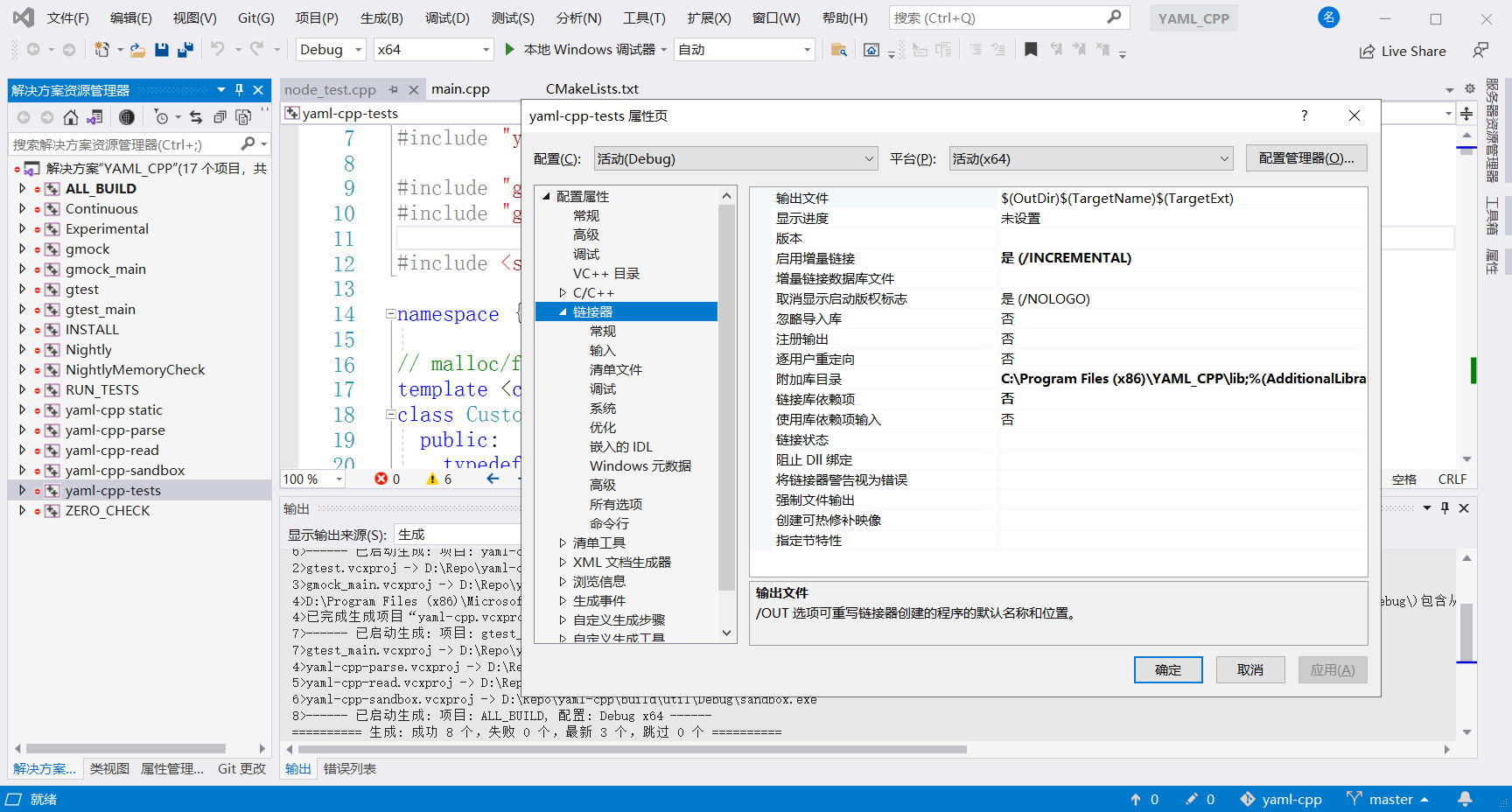1512x812 pixels.
Task: Open the 调试(D) menu
Action: click(x=446, y=17)
